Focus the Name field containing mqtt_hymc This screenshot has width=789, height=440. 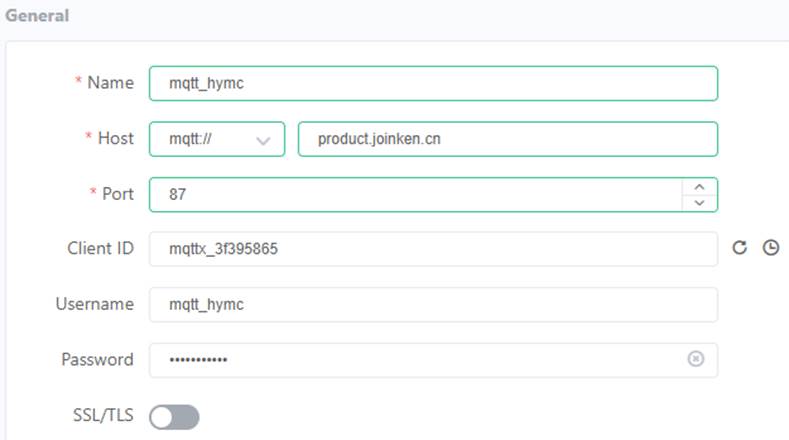click(433, 84)
